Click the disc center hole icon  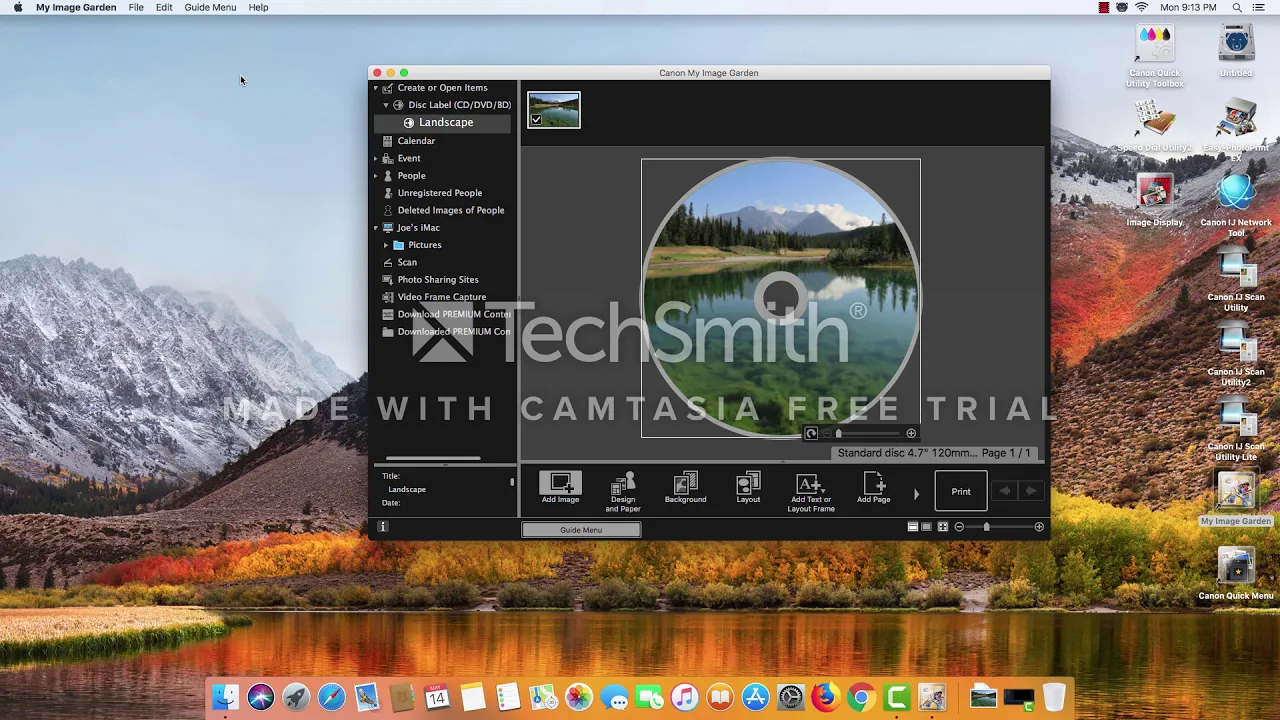[780, 297]
